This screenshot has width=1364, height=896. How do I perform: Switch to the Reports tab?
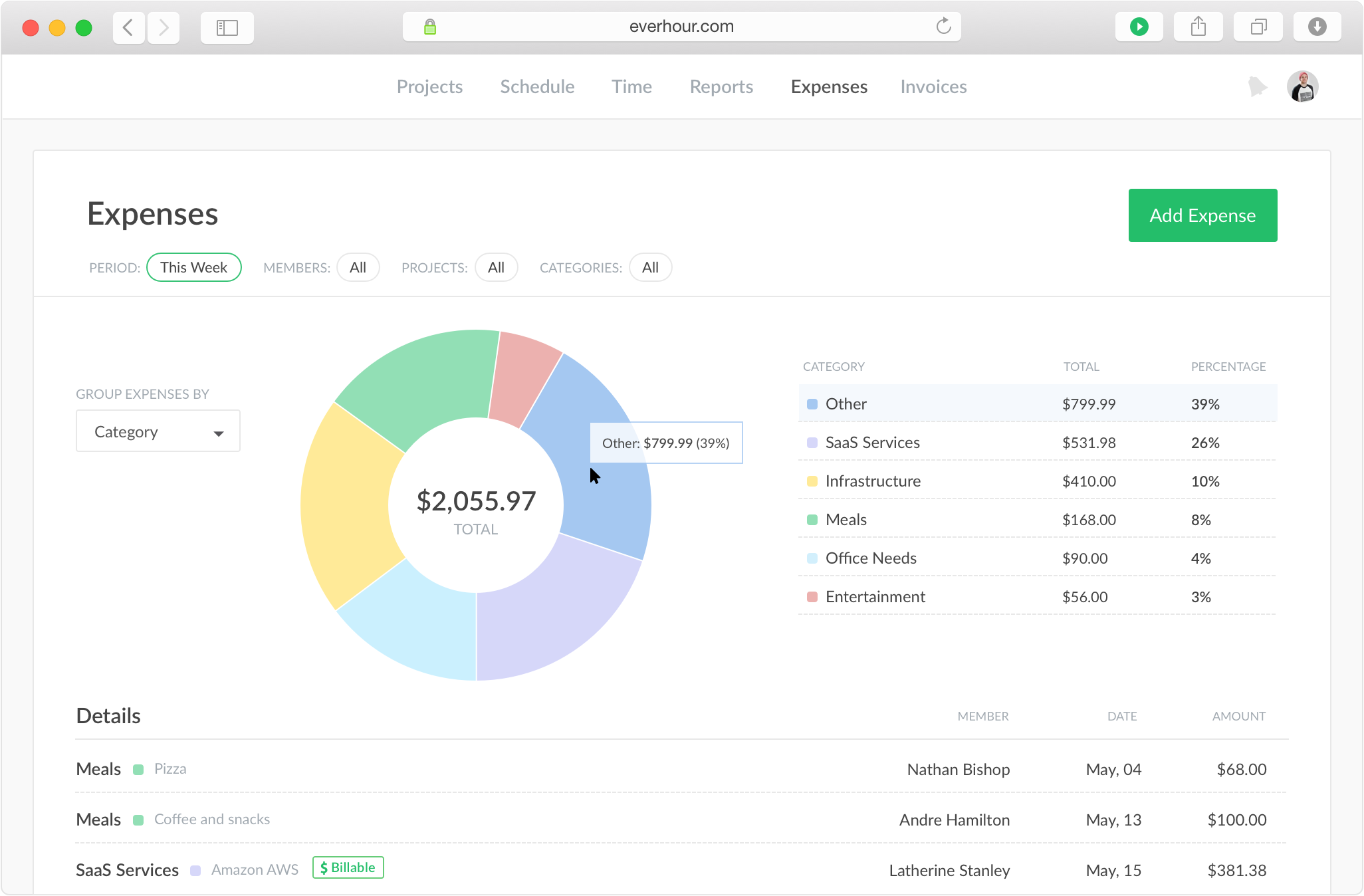(x=721, y=86)
